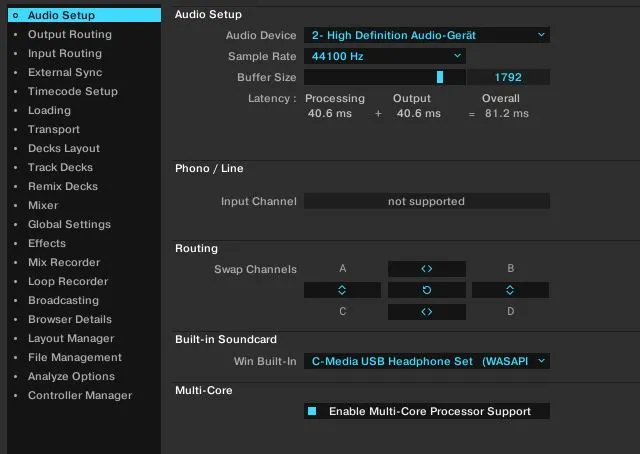
Task: Reset channel routing with center icon
Action: 426,290
